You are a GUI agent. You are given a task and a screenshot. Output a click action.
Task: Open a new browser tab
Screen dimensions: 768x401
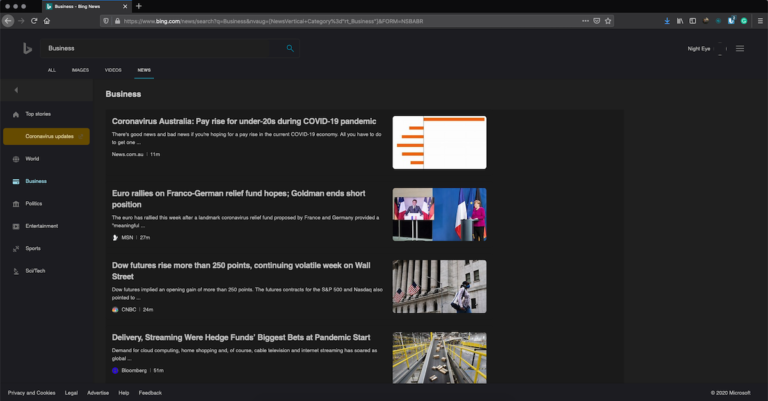pos(139,6)
